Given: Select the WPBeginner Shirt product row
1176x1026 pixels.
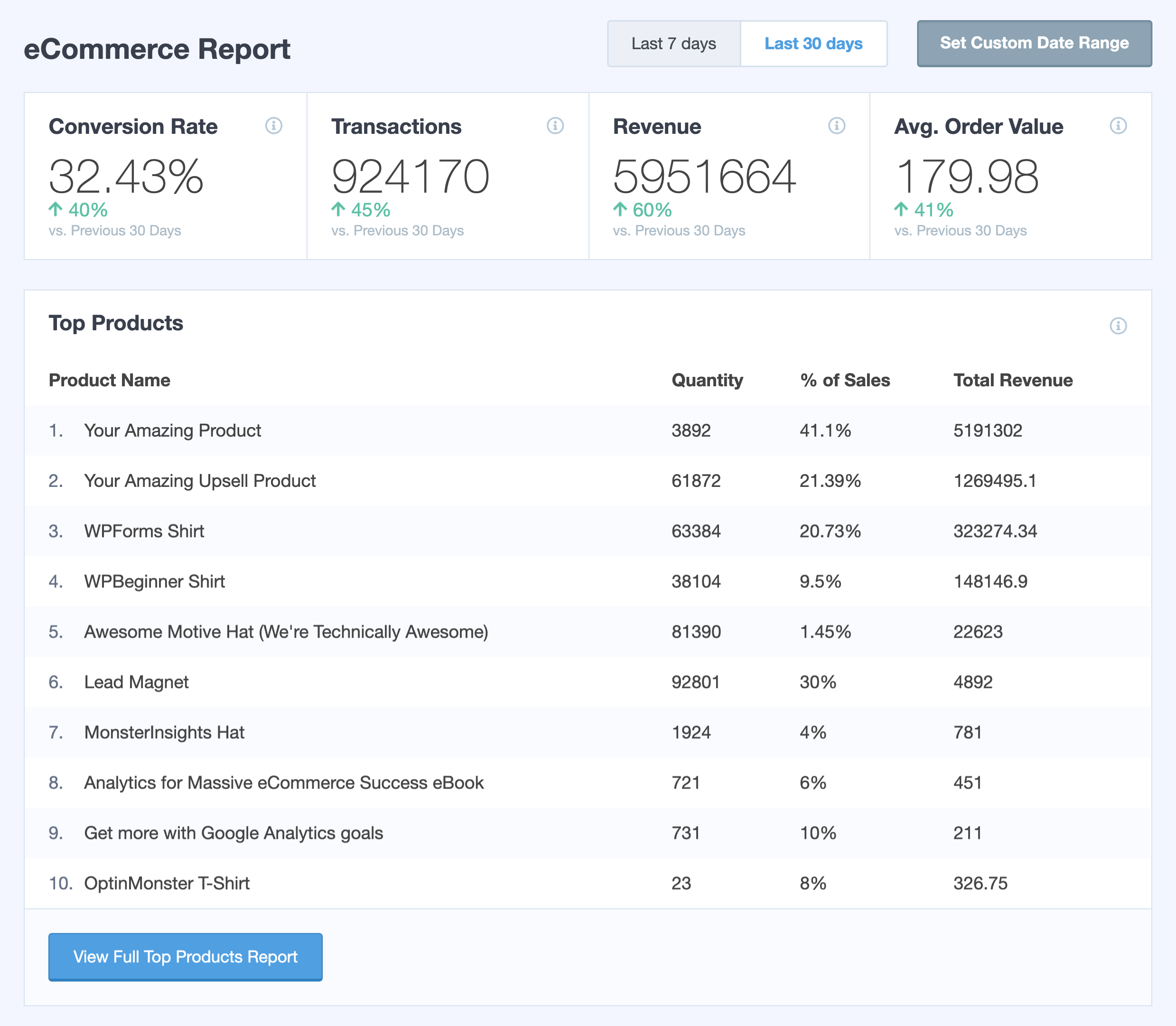Looking at the screenshot, I should coord(155,581).
